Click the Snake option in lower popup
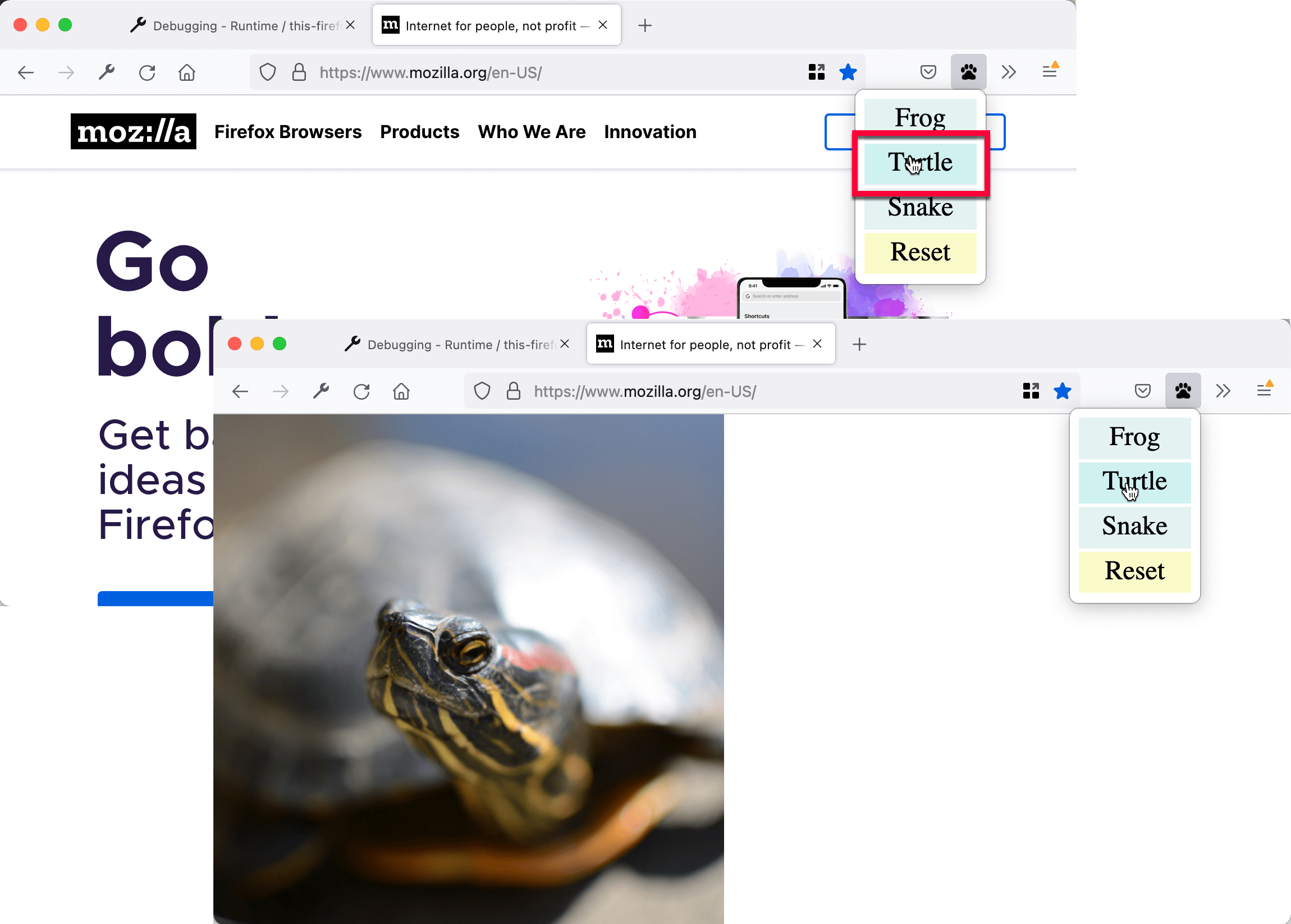The image size is (1291, 924). [x=1135, y=525]
